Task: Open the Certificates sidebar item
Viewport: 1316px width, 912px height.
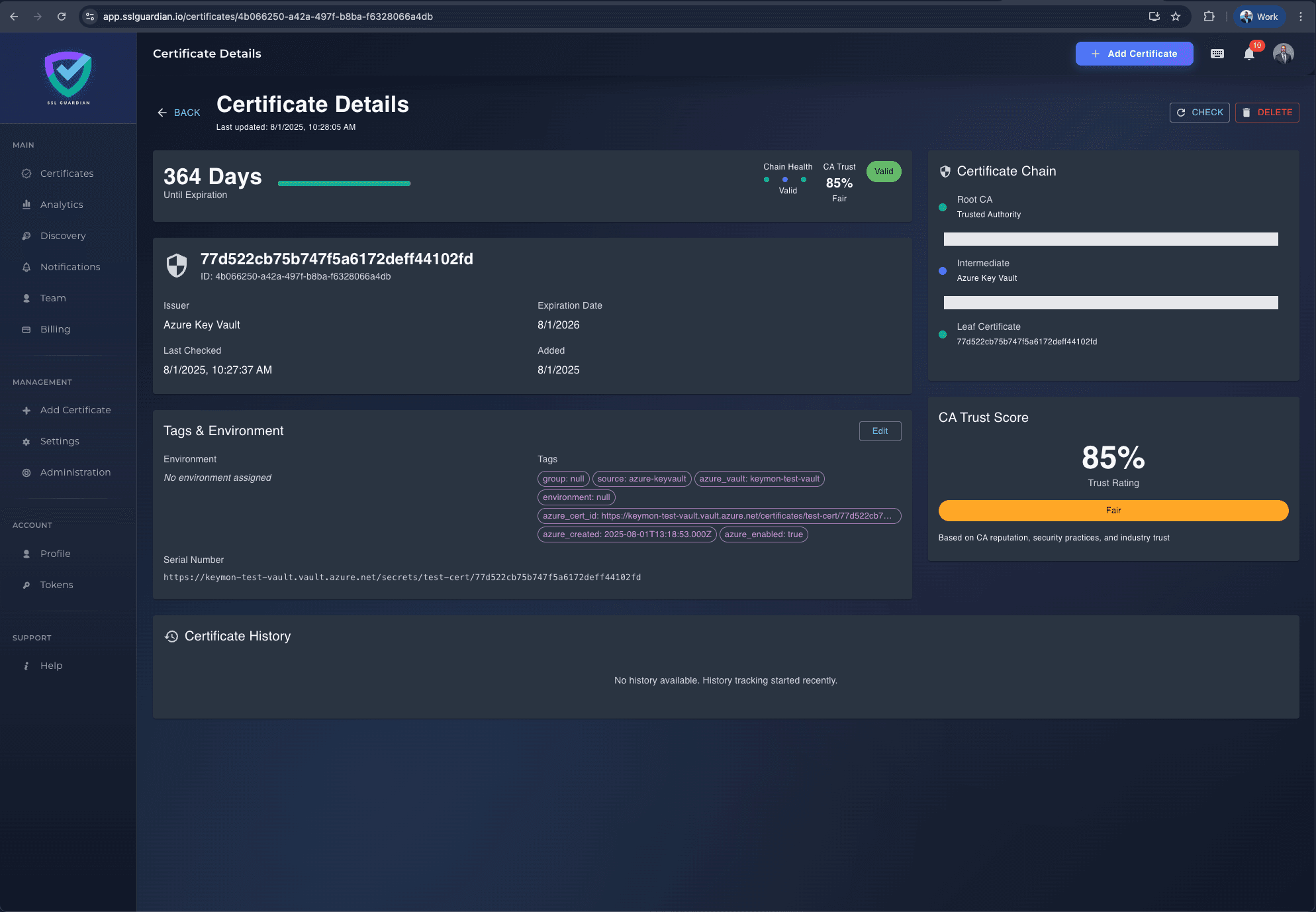Action: coord(68,174)
